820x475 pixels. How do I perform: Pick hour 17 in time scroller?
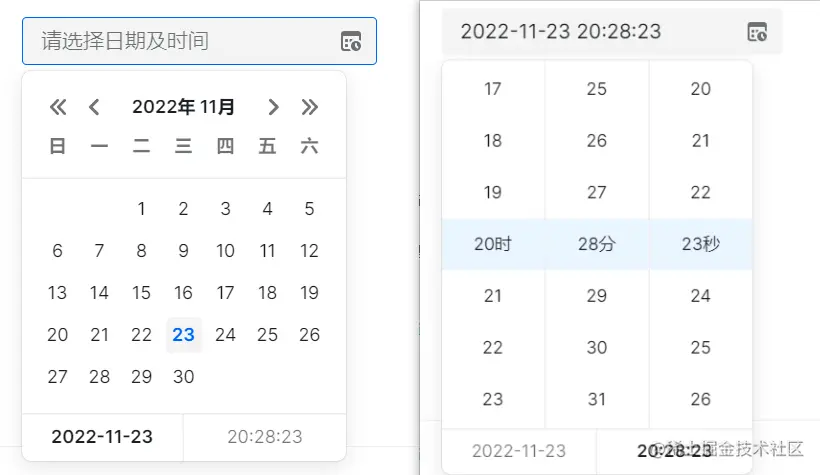pyautogui.click(x=493, y=89)
